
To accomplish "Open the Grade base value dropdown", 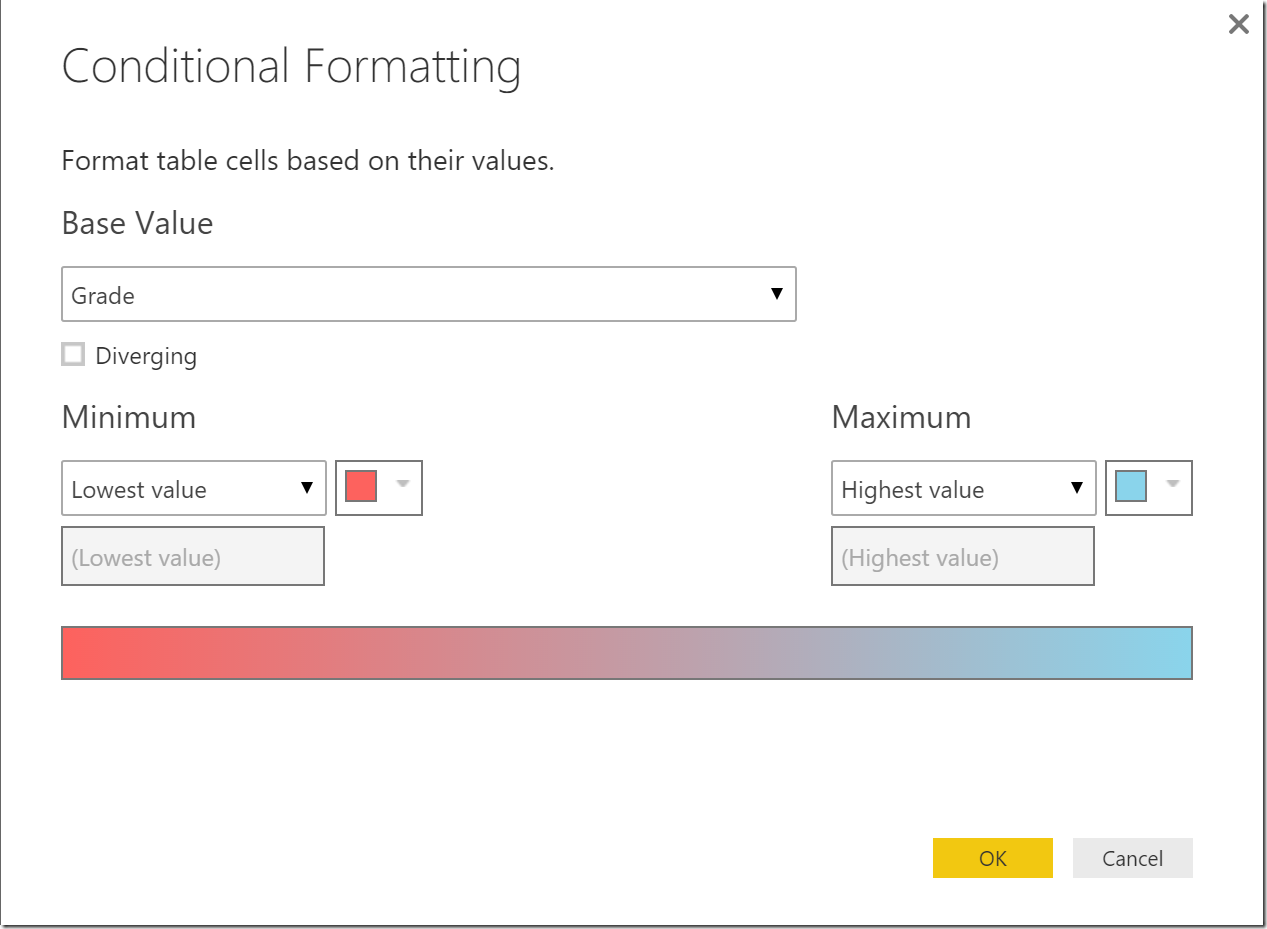I will click(428, 294).
